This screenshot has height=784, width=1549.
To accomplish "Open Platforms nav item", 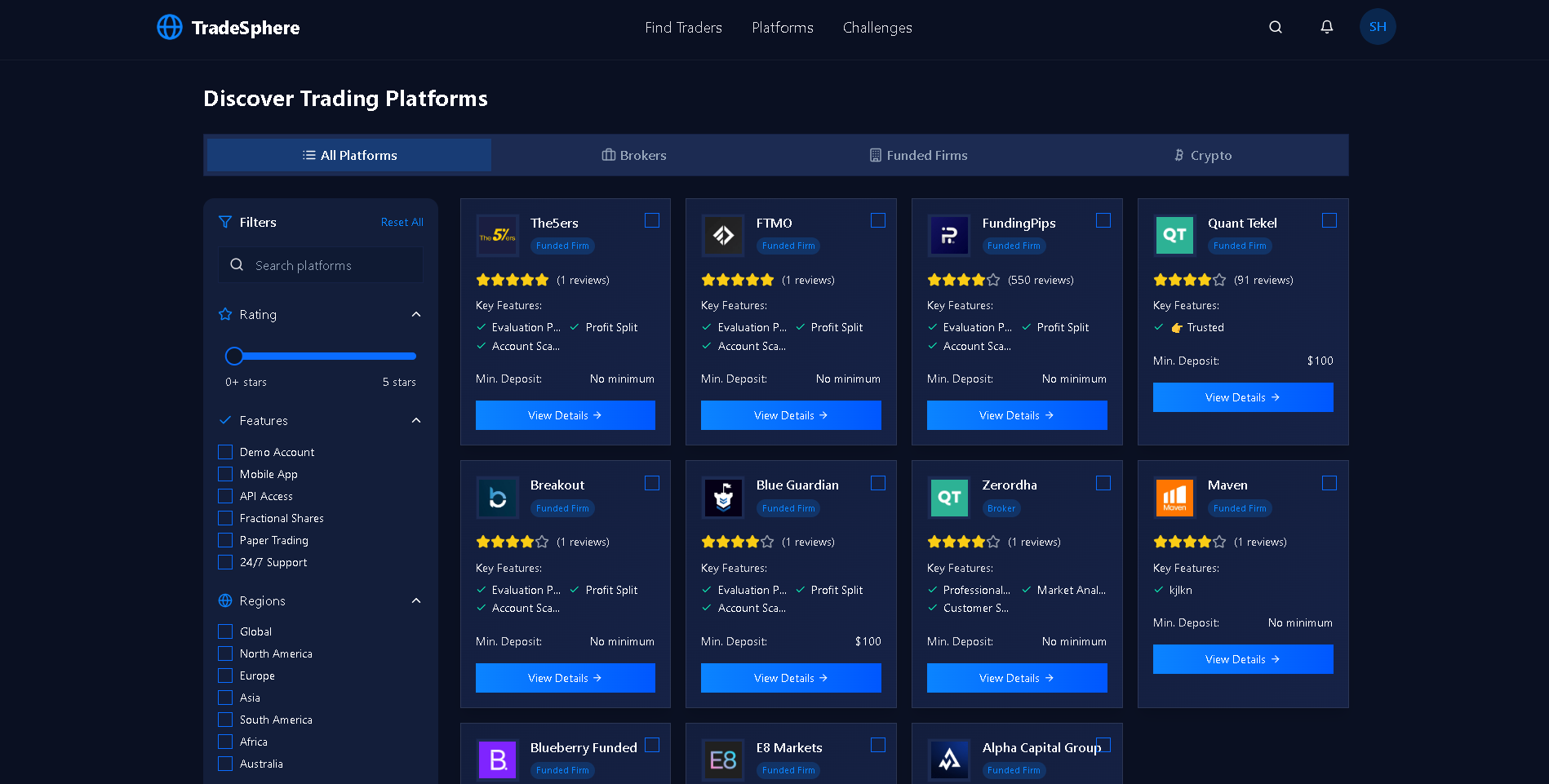I will pyautogui.click(x=783, y=28).
